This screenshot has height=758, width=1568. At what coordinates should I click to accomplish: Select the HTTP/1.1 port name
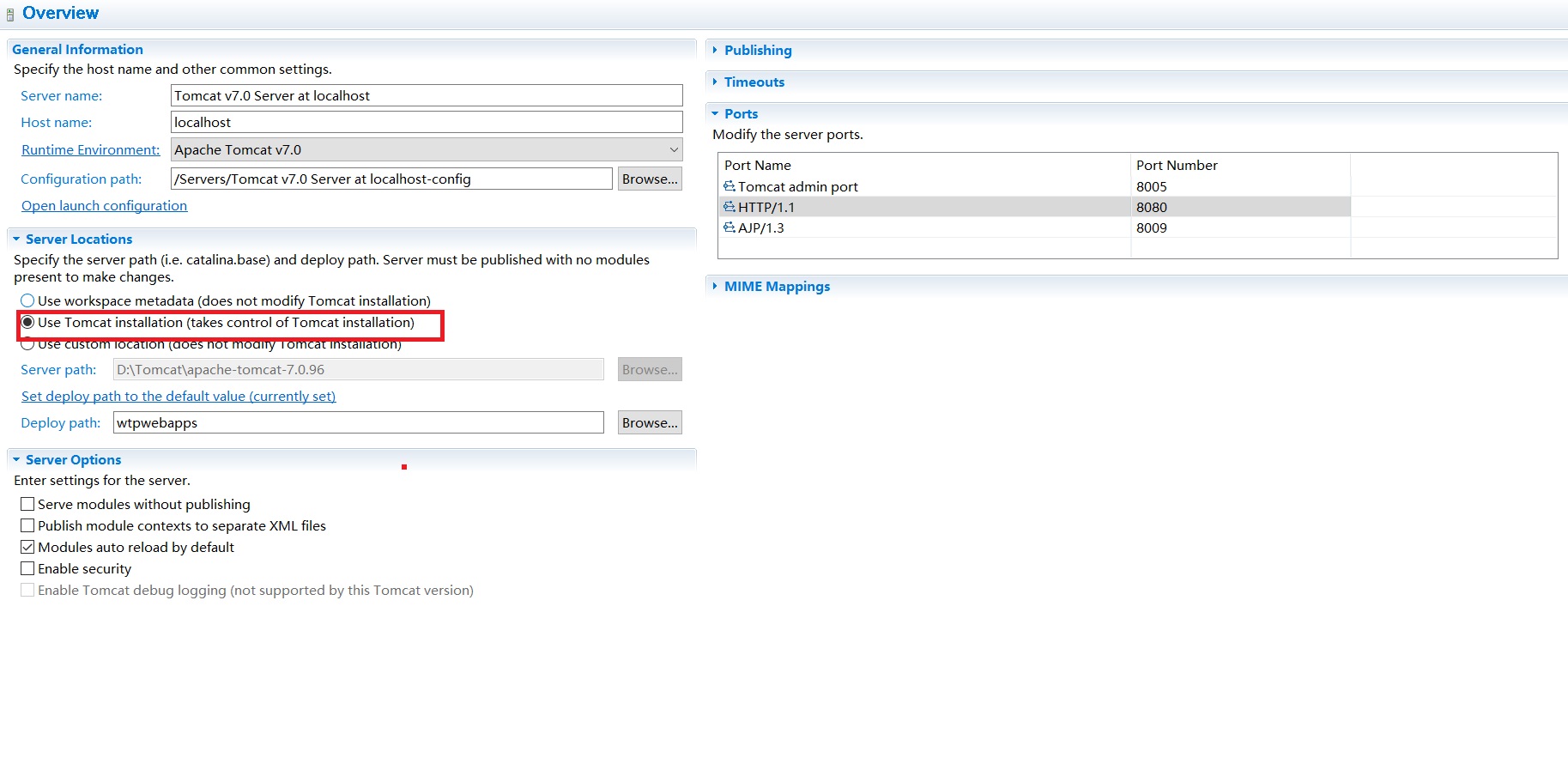(766, 207)
